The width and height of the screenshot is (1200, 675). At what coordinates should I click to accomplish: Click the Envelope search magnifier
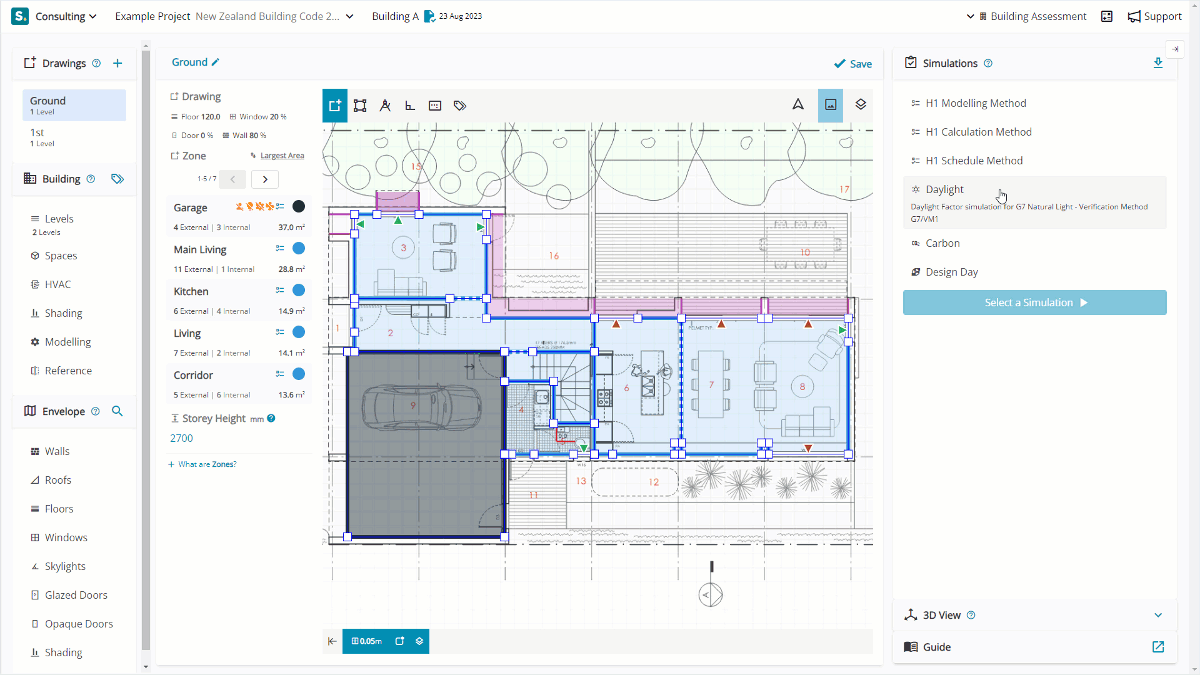[117, 411]
